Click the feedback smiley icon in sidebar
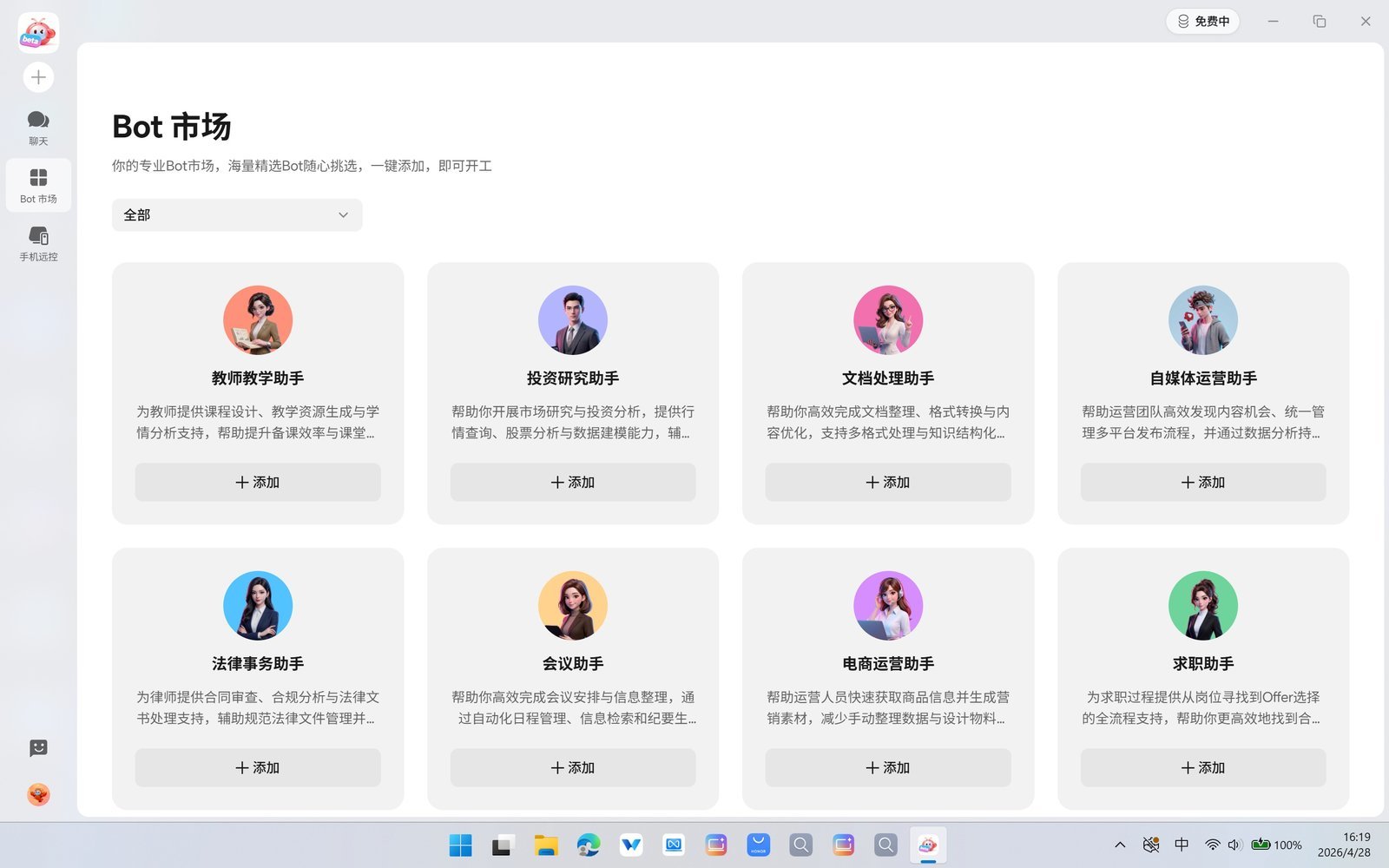 point(38,748)
